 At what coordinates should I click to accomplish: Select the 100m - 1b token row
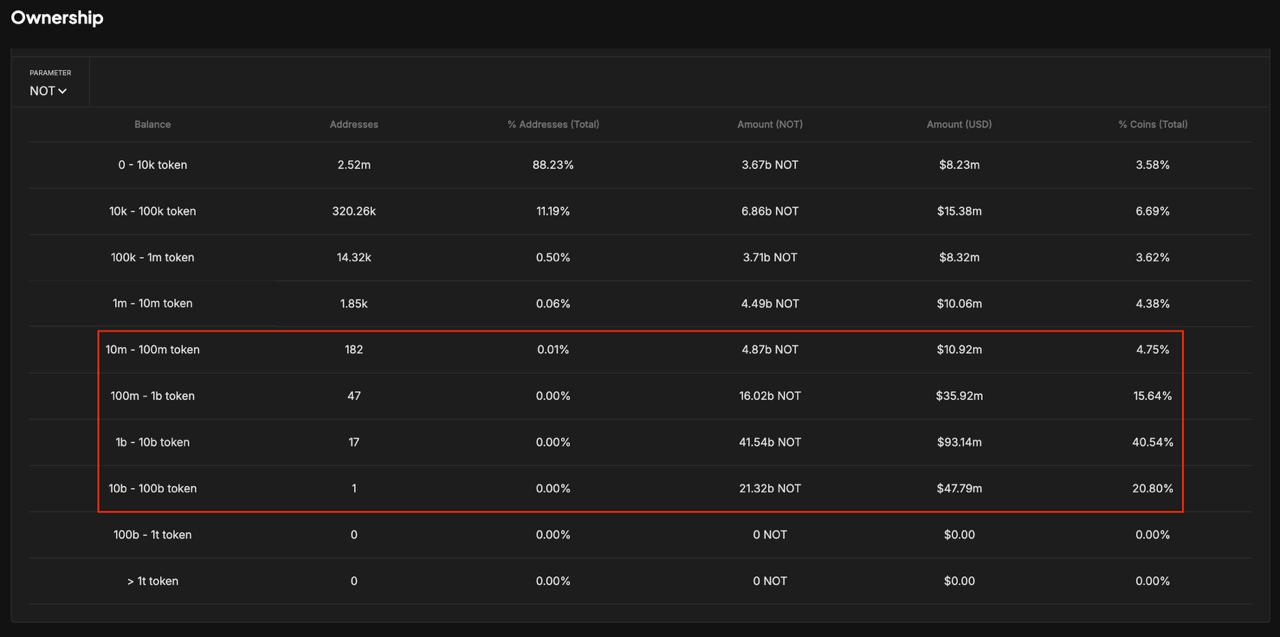(x=153, y=396)
